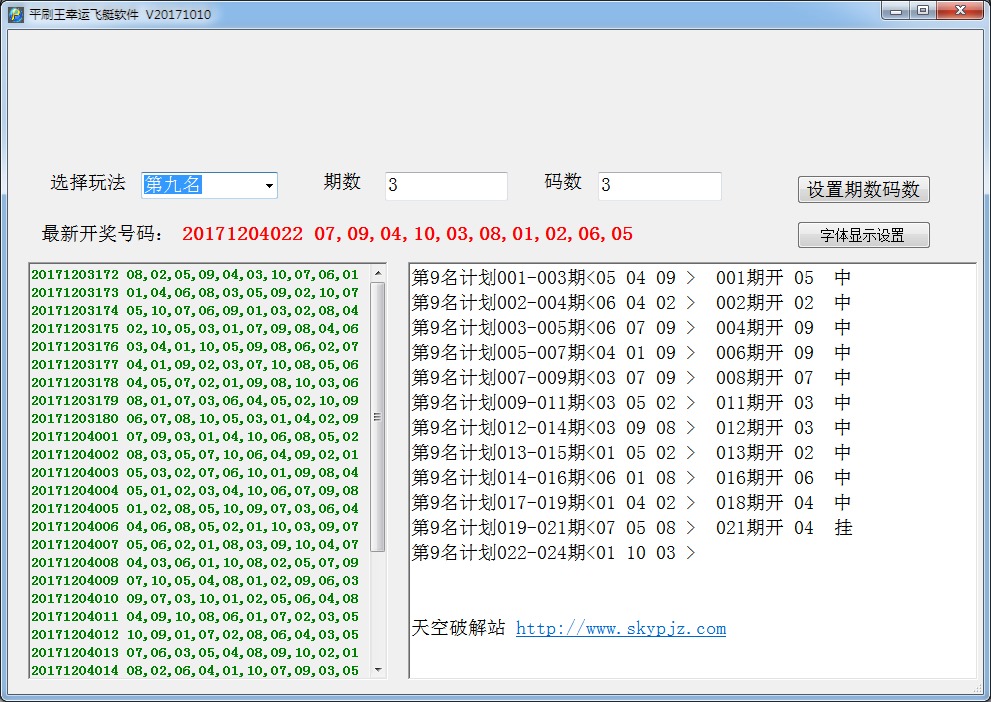Click the 期数 input field
Image resolution: width=991 pixels, height=702 pixels.
pos(446,186)
